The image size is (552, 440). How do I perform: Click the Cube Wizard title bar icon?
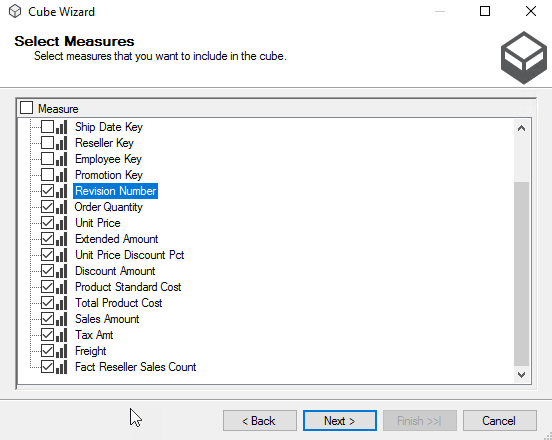(x=15, y=12)
